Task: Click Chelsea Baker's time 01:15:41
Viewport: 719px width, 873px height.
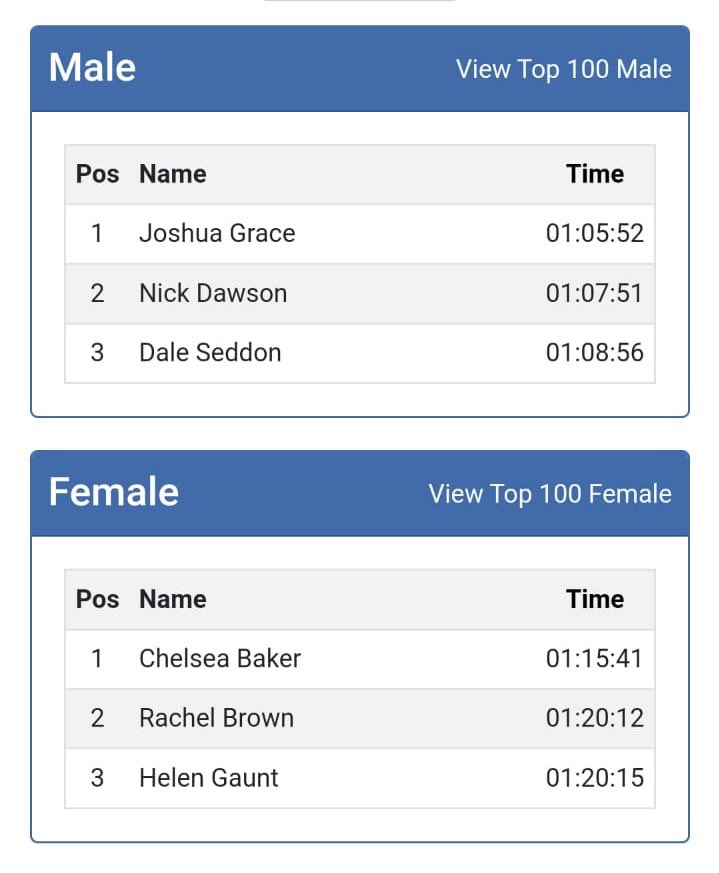Action: pyautogui.click(x=594, y=659)
